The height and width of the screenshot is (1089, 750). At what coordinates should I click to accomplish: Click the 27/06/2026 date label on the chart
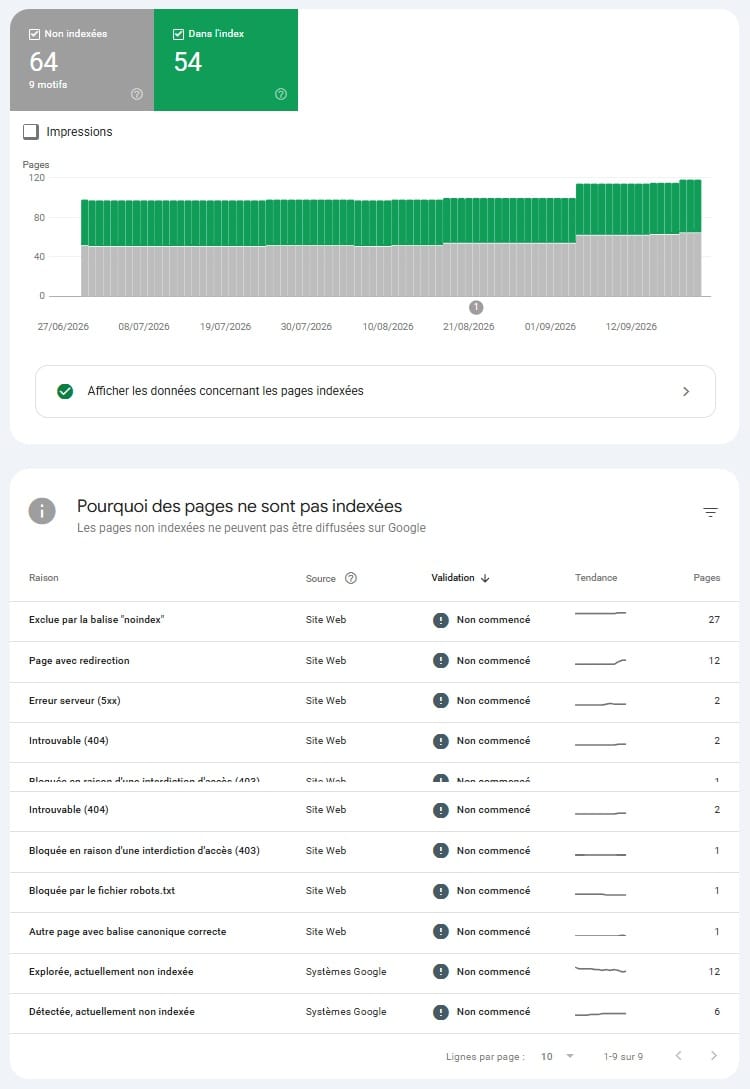(63, 326)
